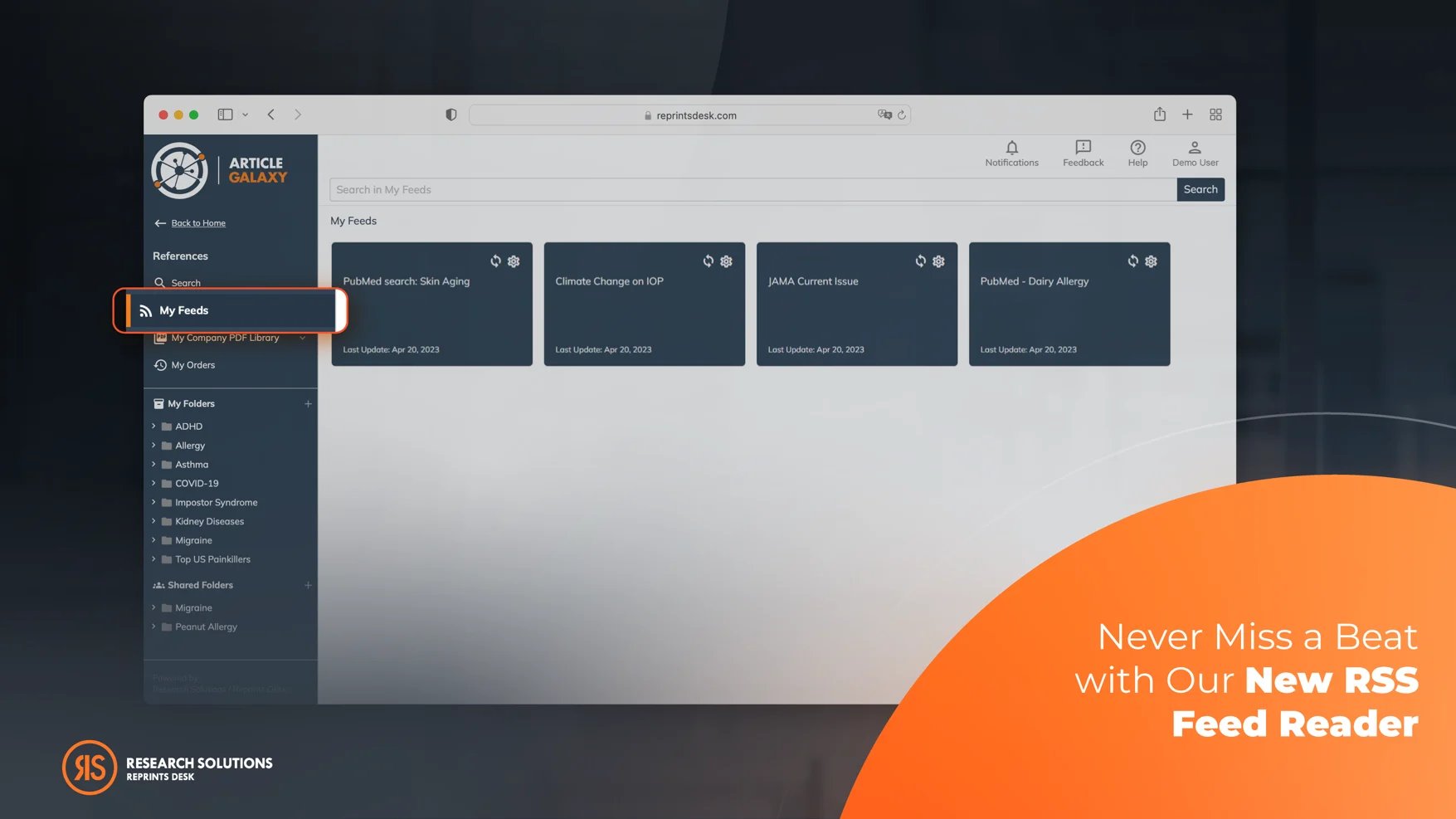
Task: Open settings gear on JAMA Current Issue
Action: [x=938, y=261]
